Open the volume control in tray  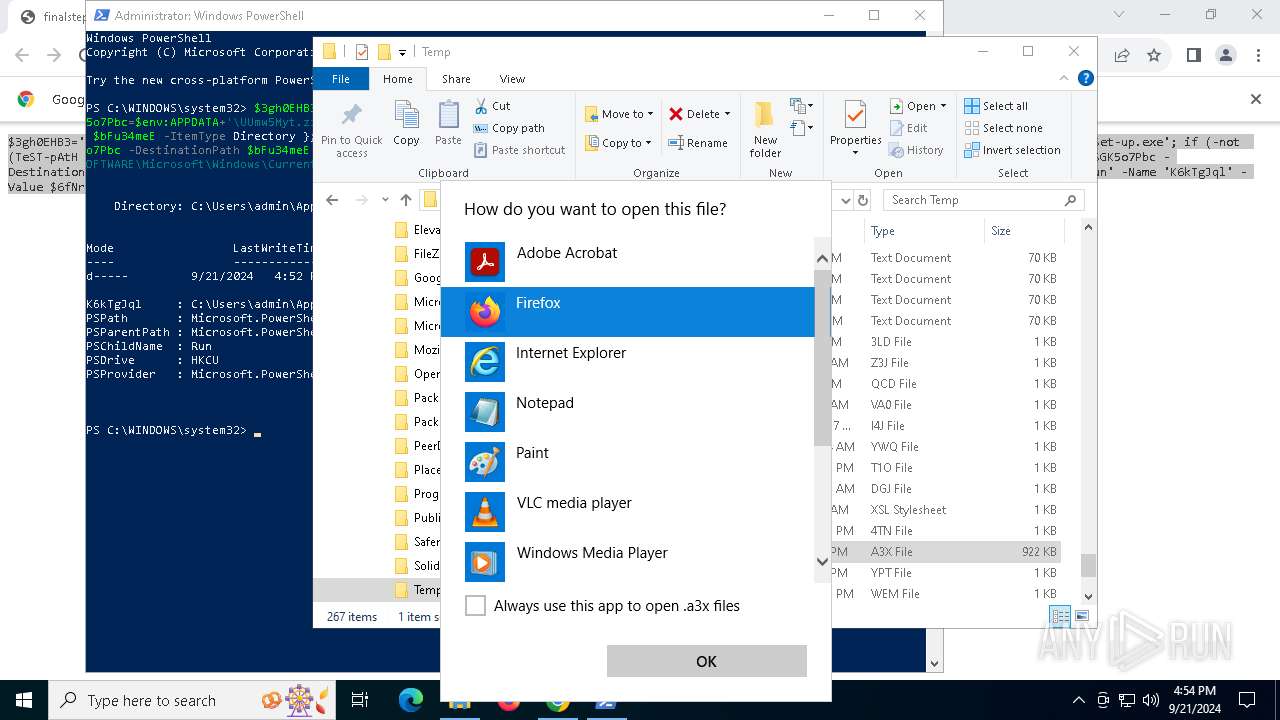point(1150,700)
